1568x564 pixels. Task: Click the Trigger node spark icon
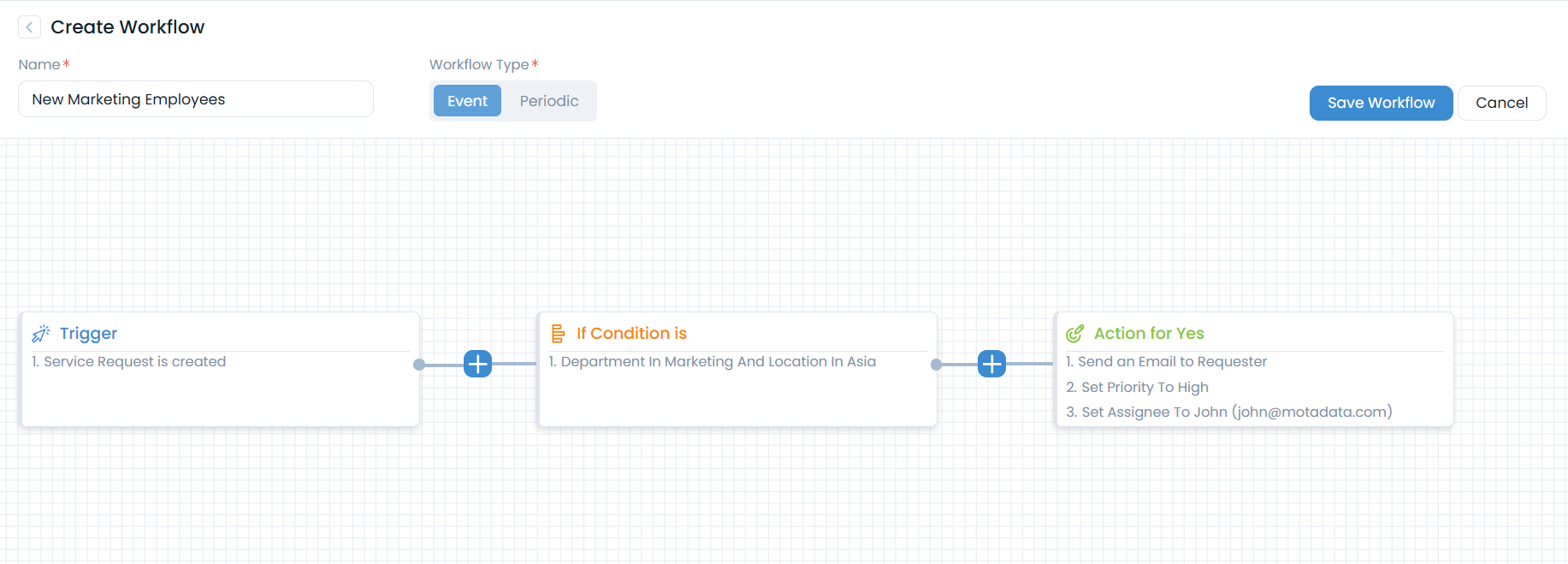point(40,333)
